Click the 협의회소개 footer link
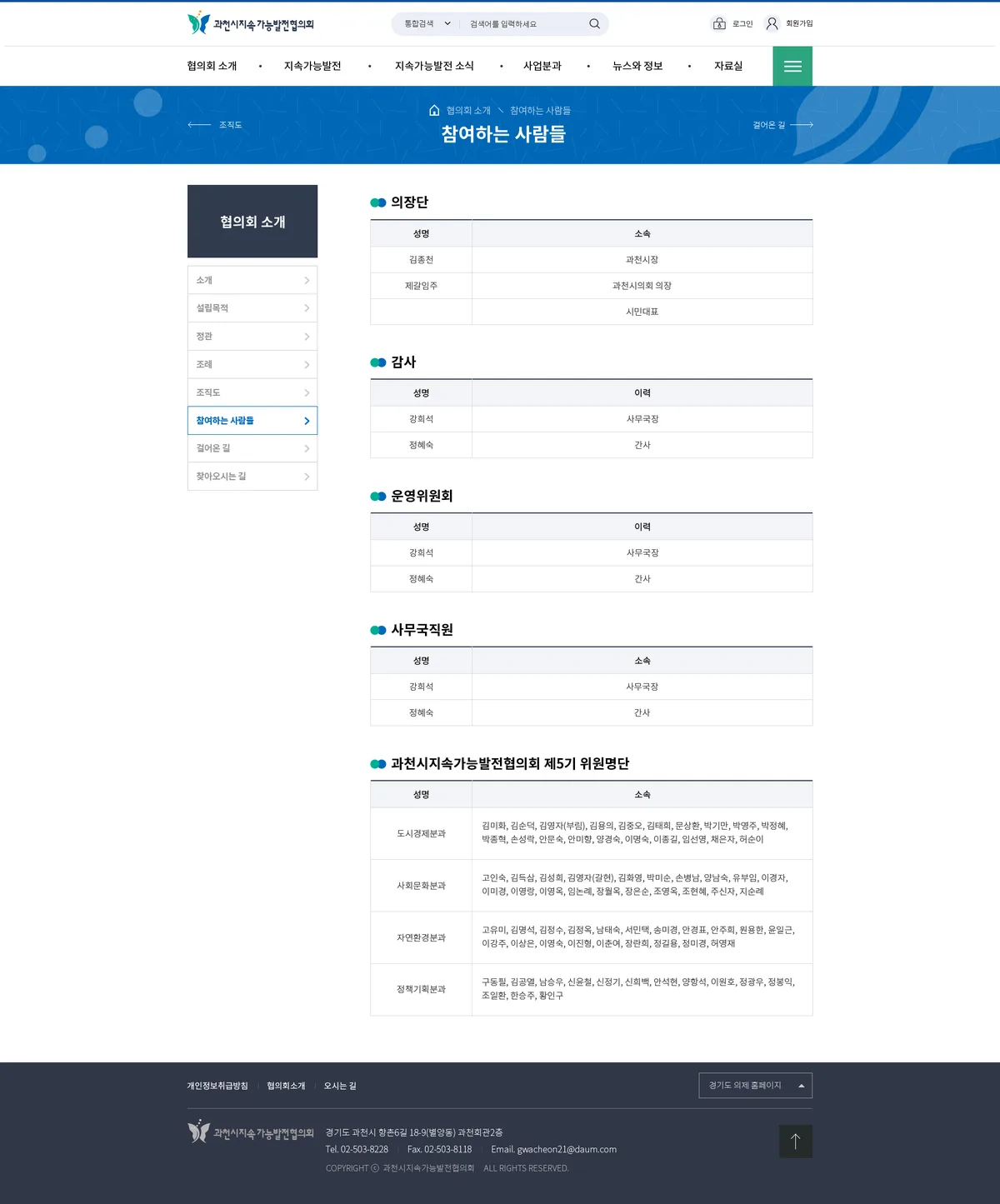Viewport: 1000px width, 1204px height. pyautogui.click(x=286, y=1086)
